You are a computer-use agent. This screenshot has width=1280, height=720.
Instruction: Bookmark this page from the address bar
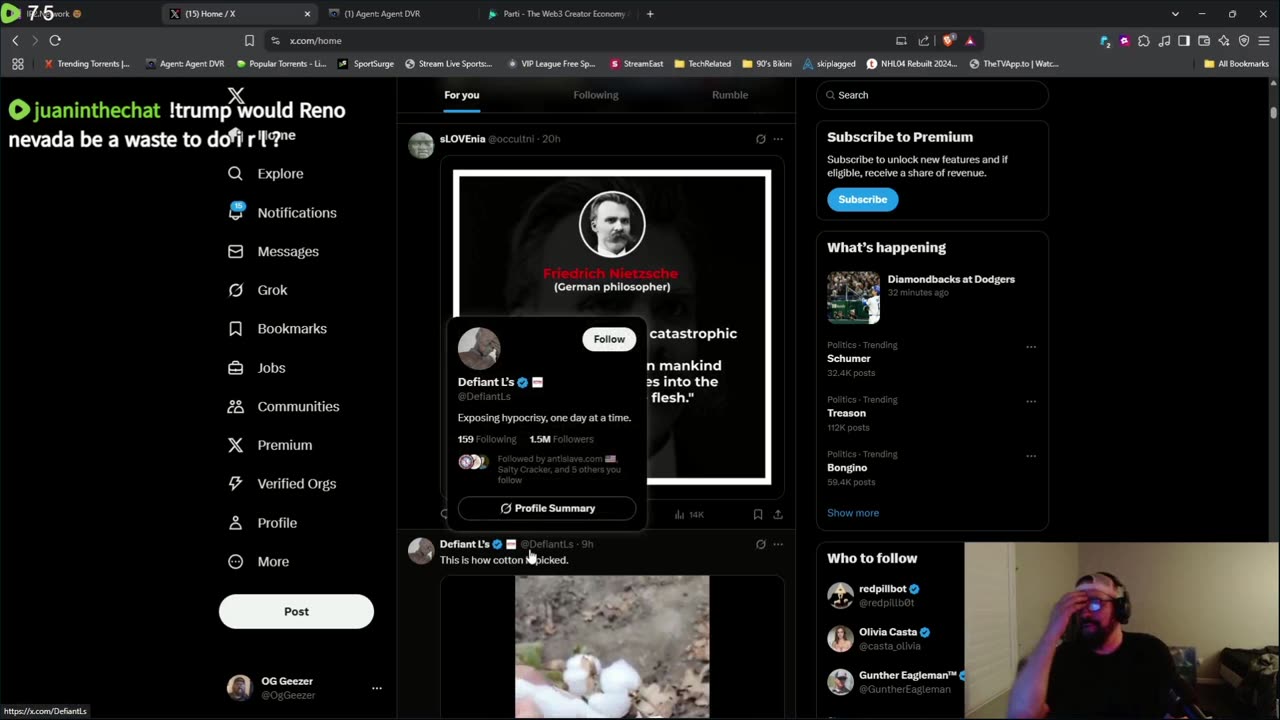click(x=249, y=41)
